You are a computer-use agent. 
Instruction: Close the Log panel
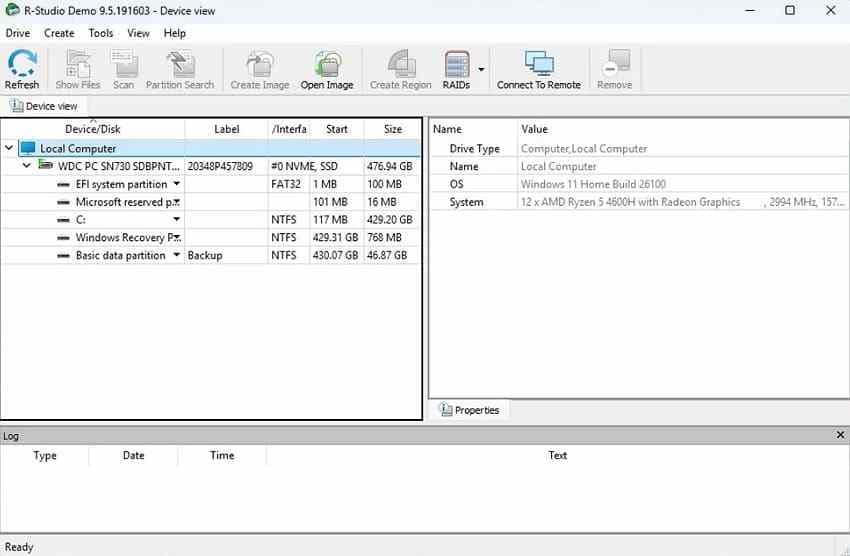coord(840,435)
